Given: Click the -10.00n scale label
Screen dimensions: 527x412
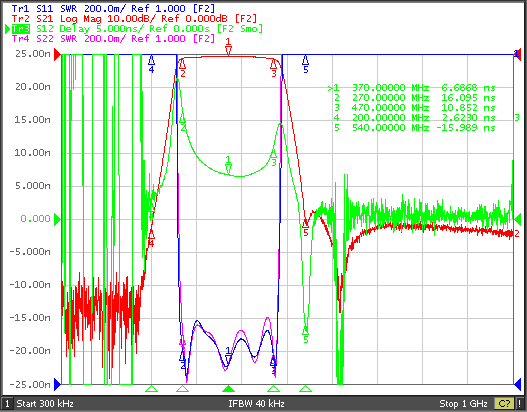Looking at the screenshot, I should [x=30, y=285].
